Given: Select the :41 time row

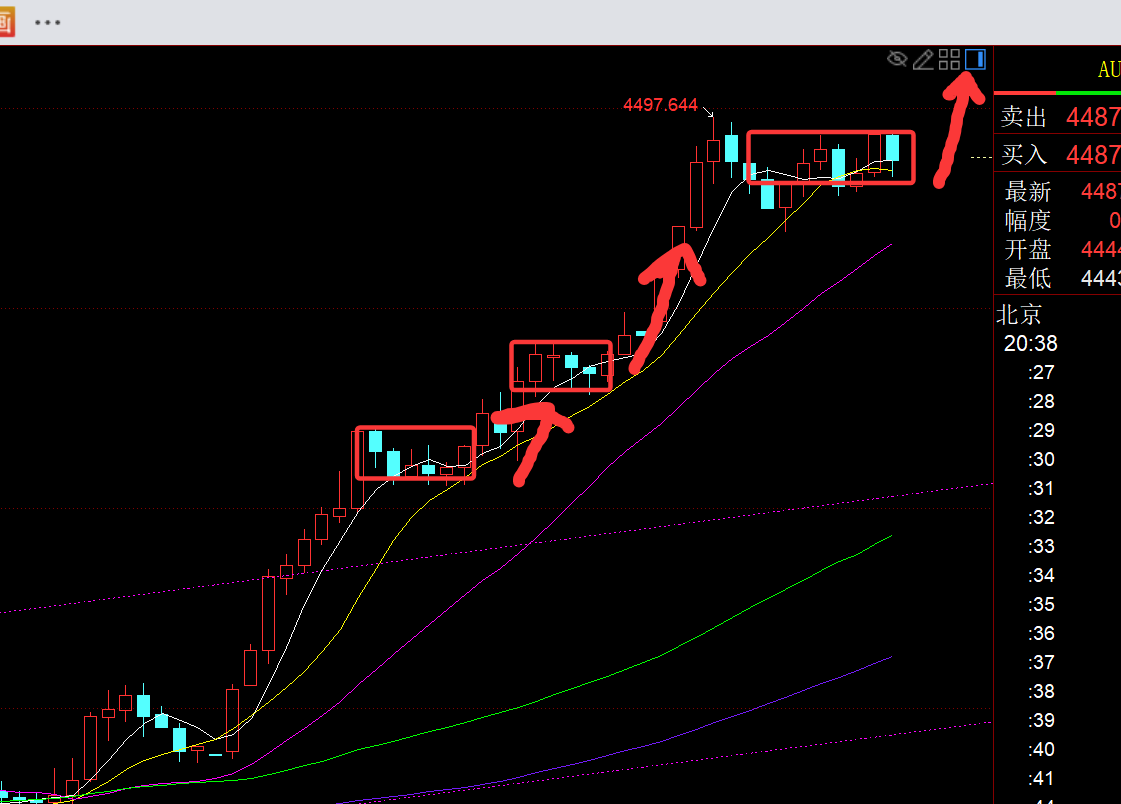Looking at the screenshot, I should pos(1042,778).
